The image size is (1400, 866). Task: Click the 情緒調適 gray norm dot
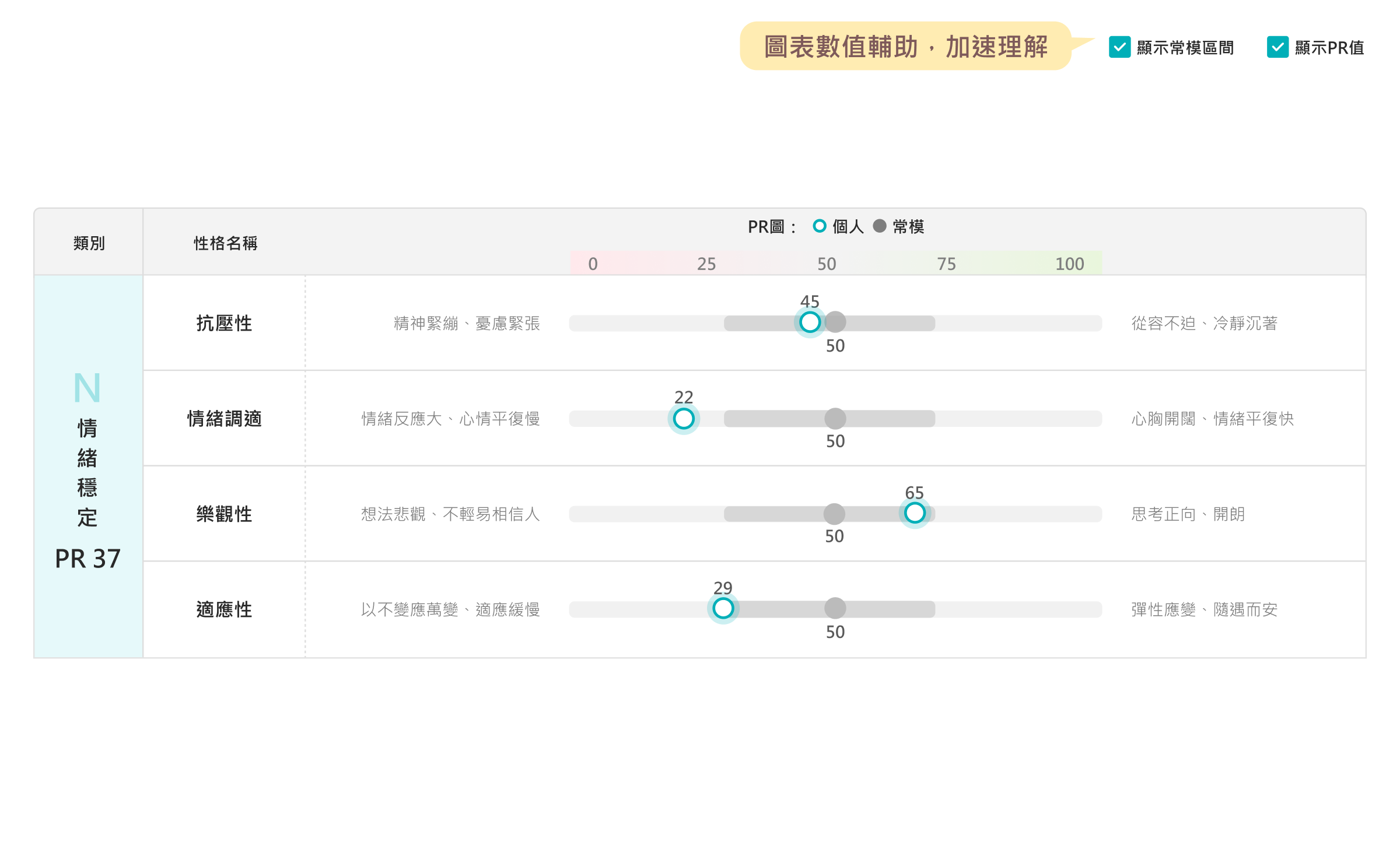pyautogui.click(x=835, y=418)
